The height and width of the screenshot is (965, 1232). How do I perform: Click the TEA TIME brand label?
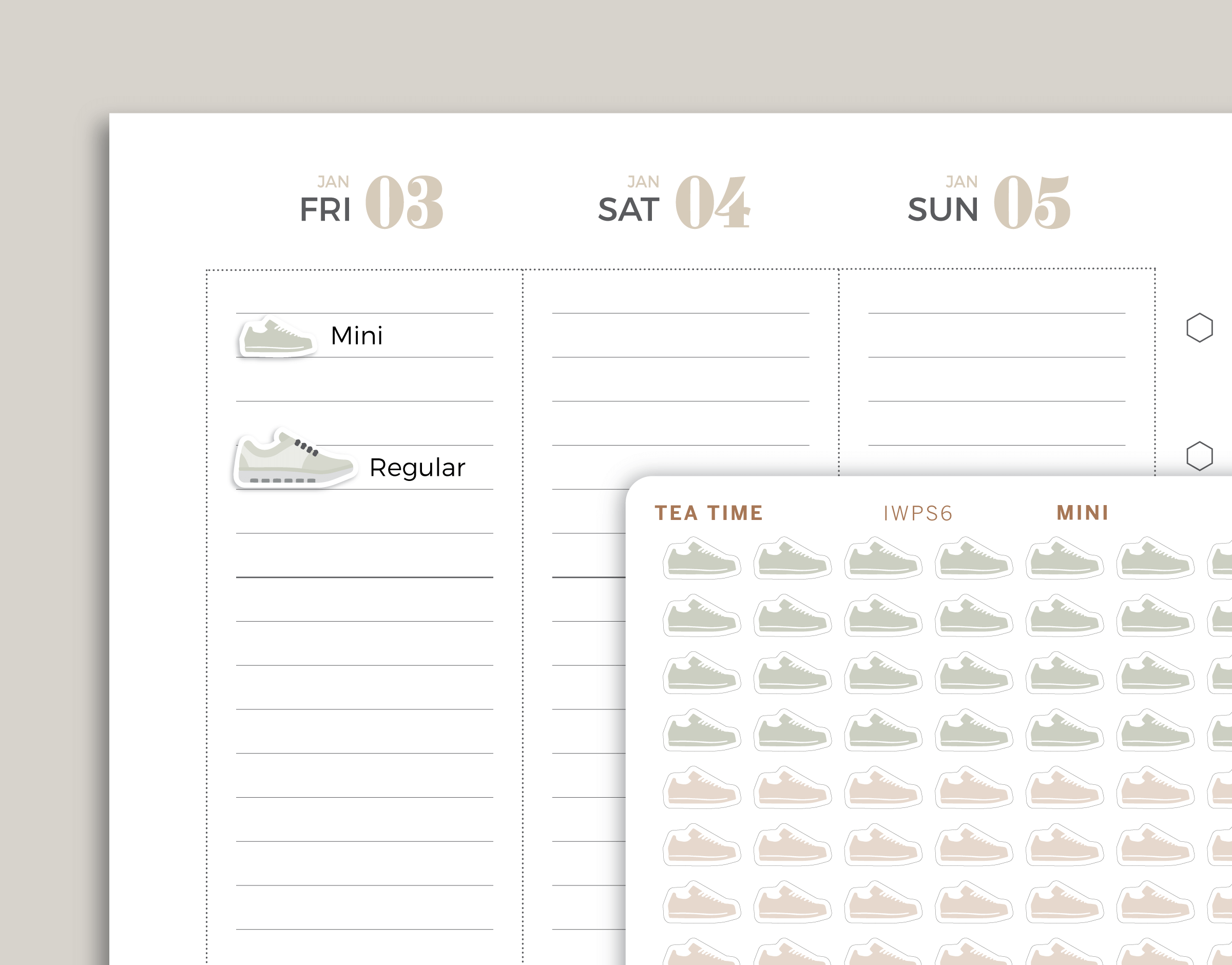[708, 513]
